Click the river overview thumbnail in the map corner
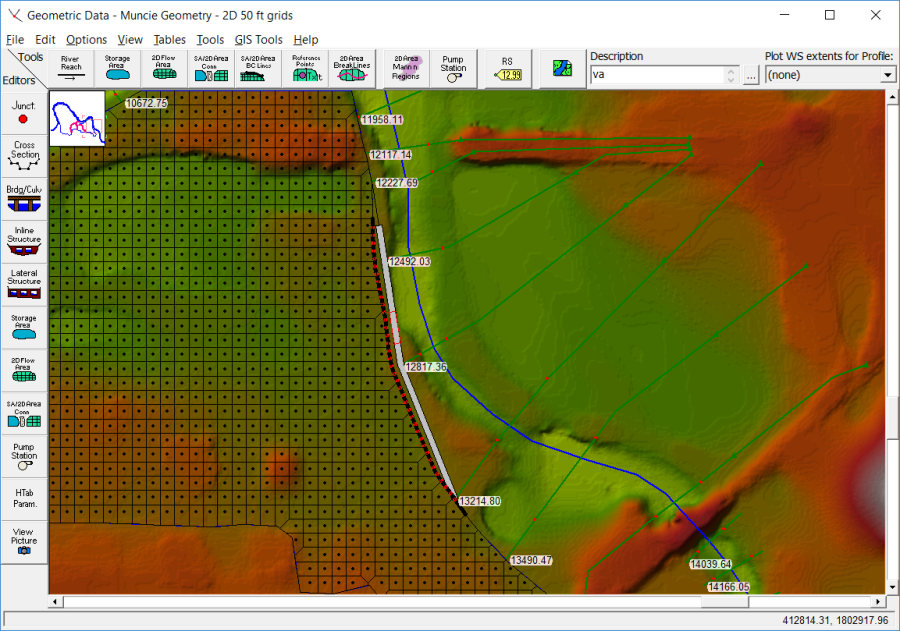Image resolution: width=900 pixels, height=631 pixels. [77, 117]
